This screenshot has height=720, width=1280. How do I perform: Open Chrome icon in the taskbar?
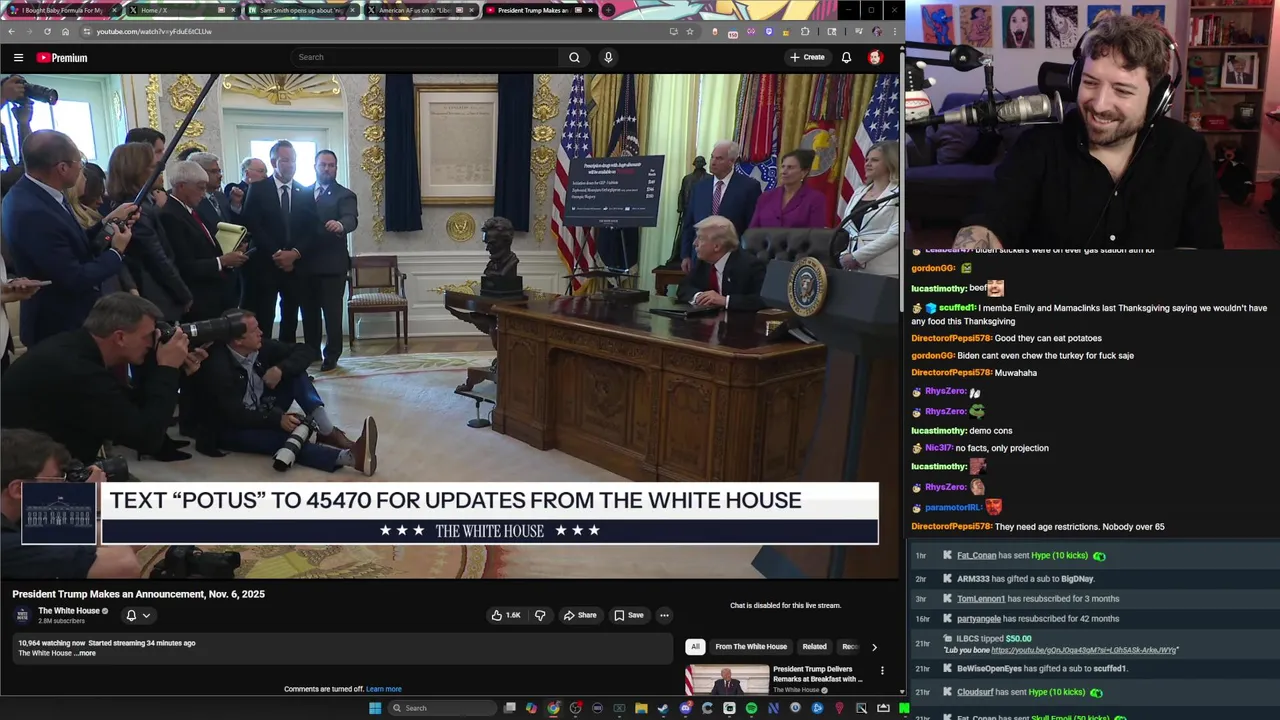(x=553, y=708)
